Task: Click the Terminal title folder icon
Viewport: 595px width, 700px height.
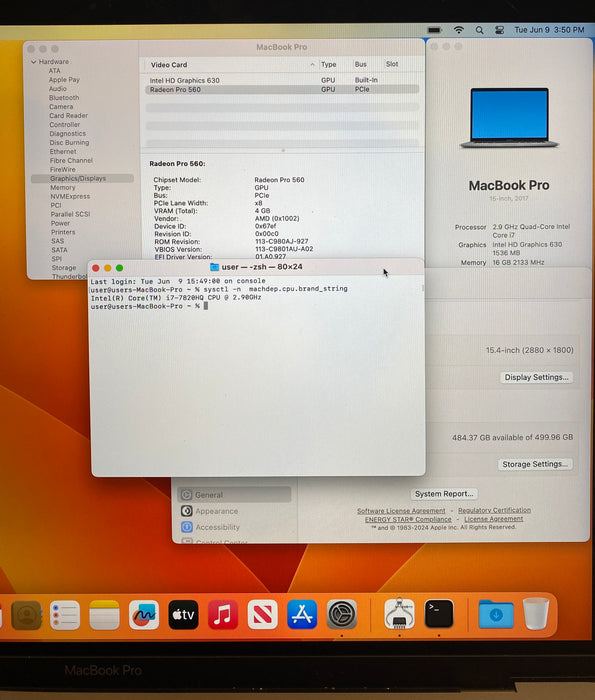Action: pyautogui.click(x=214, y=267)
